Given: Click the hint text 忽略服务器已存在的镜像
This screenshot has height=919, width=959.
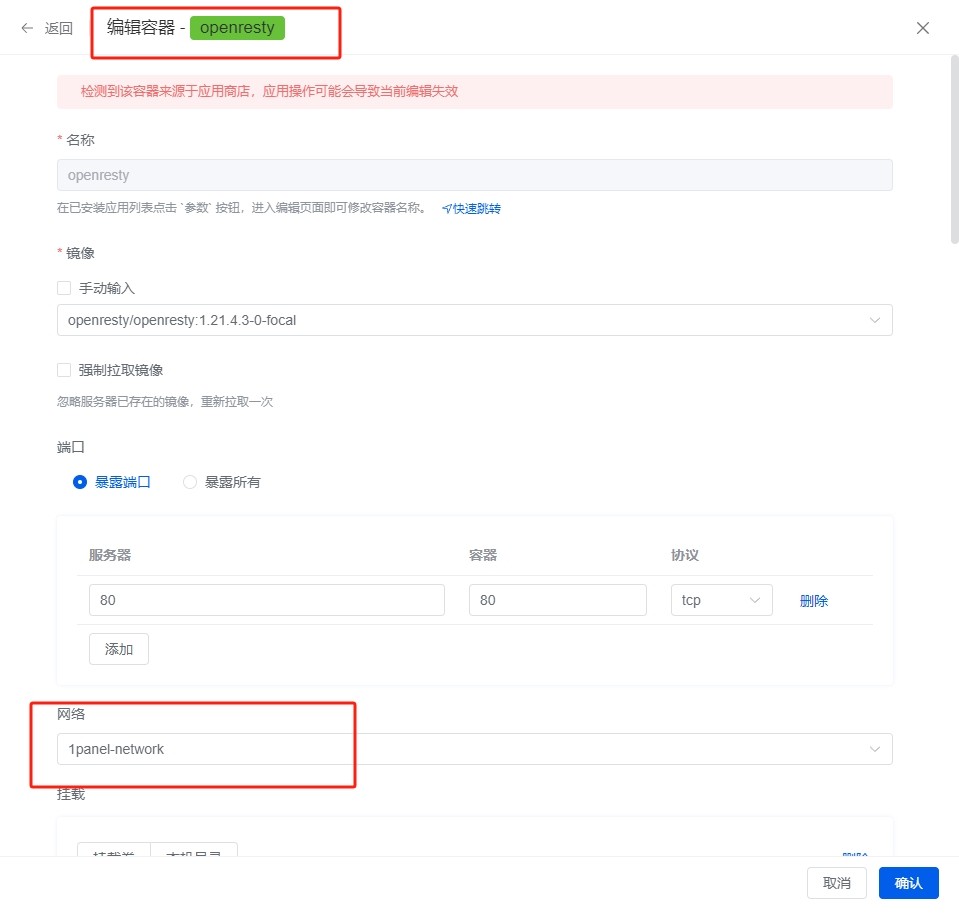Looking at the screenshot, I should 165,402.
